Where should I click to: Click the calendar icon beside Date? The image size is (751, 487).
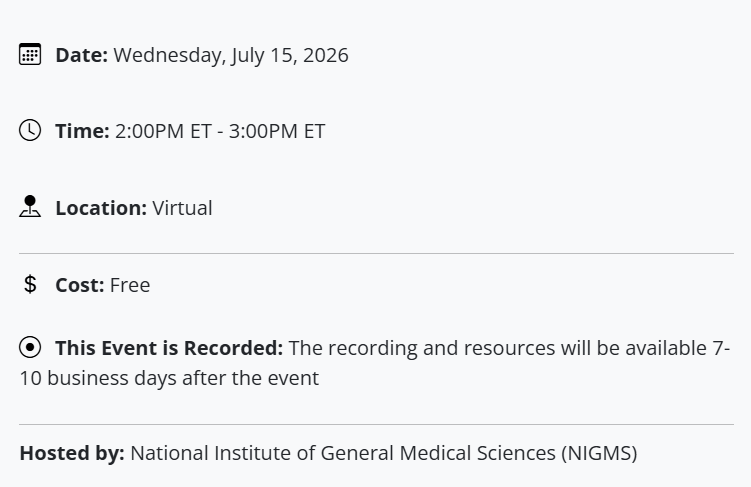[30, 54]
